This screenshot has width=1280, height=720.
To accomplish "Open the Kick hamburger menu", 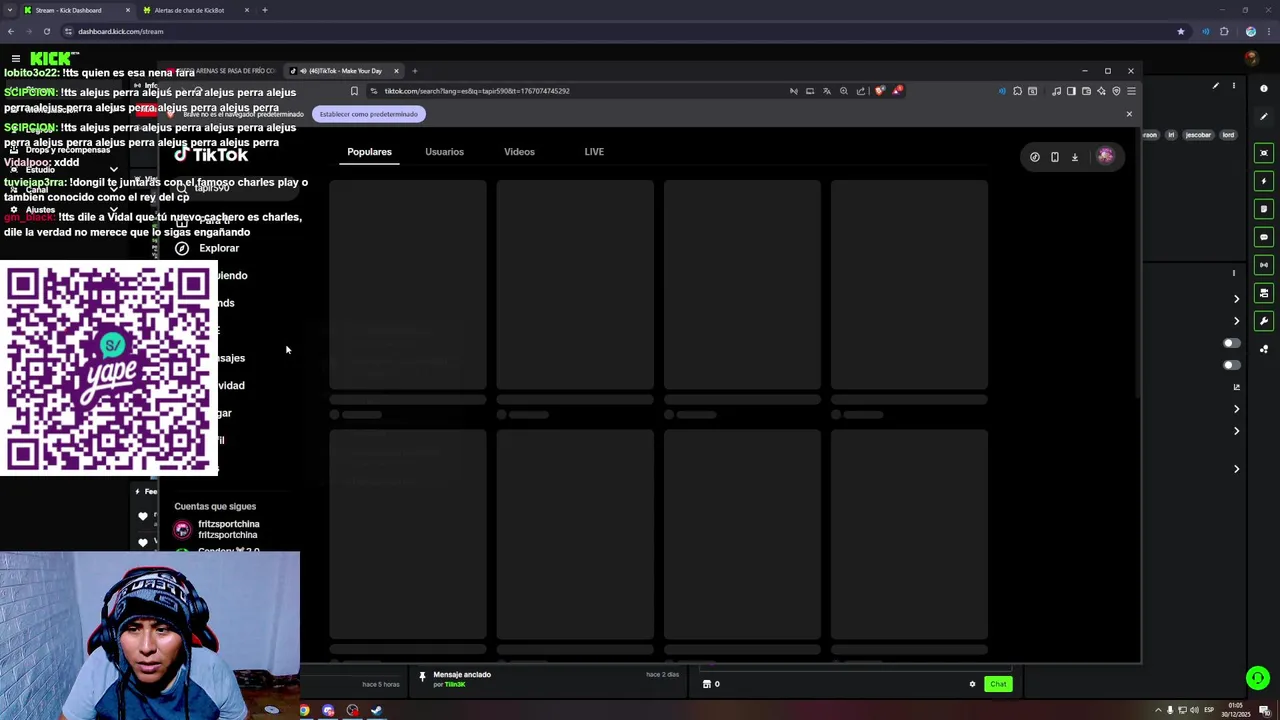I will [x=16, y=59].
